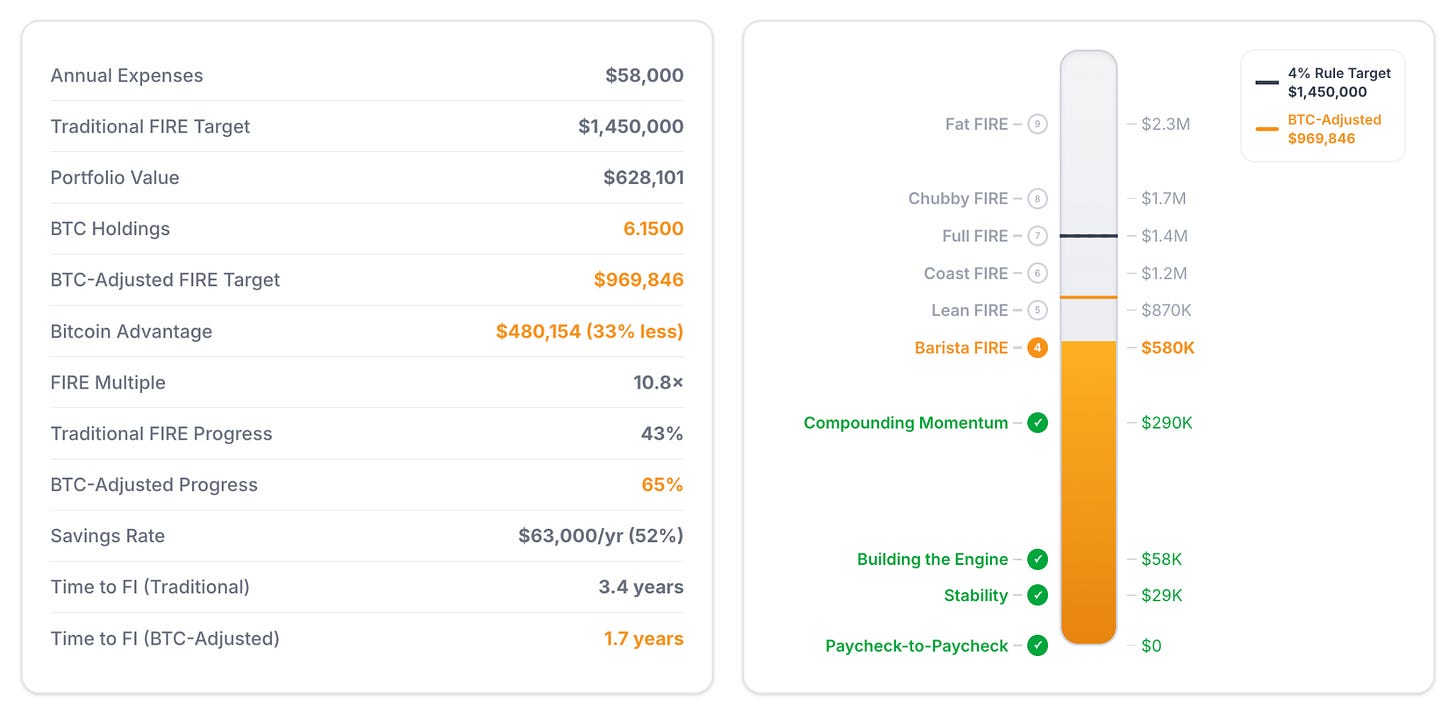Click the green check beside Paycheck-to-Paycheck
Viewport: 1456px width, 717px height.
pyautogui.click(x=1038, y=646)
